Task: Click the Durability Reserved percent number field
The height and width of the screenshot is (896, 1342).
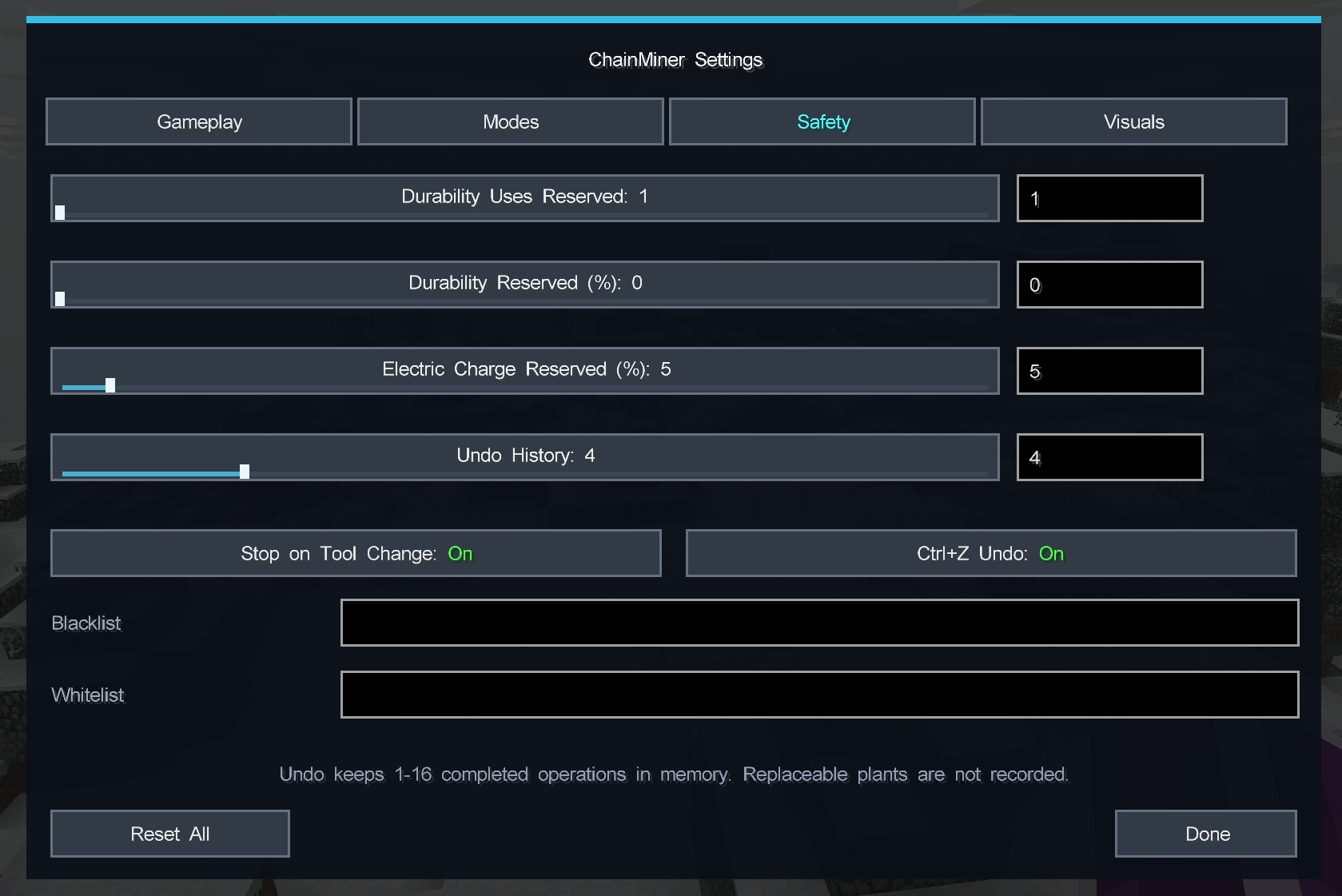Action: tap(1110, 285)
